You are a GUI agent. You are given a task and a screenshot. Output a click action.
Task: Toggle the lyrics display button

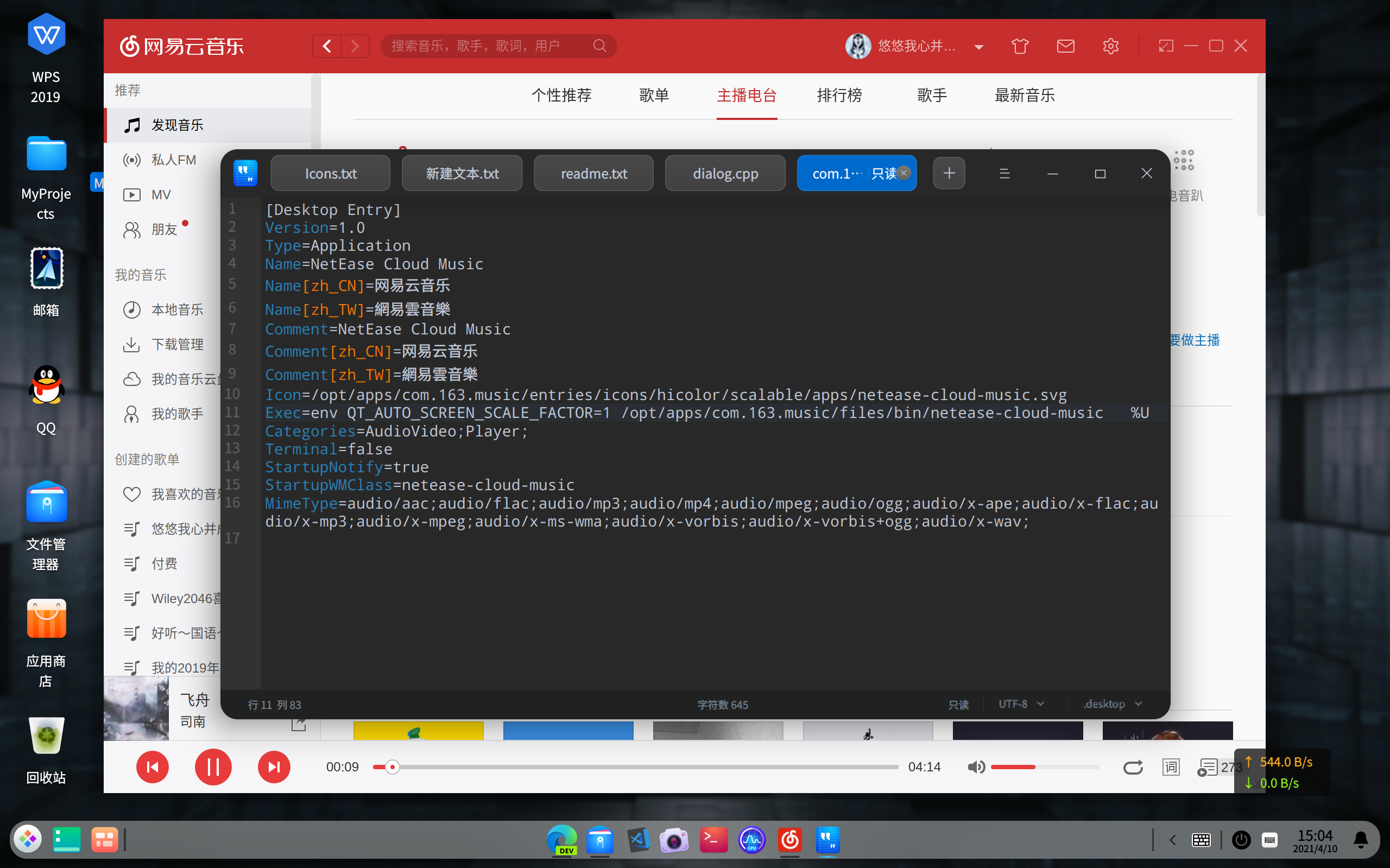[1171, 767]
